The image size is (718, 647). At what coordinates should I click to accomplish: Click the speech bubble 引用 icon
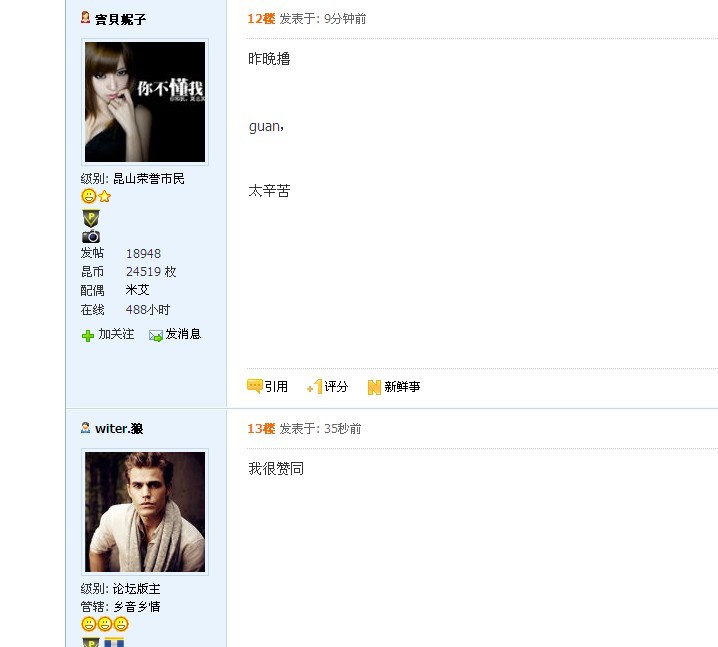255,386
